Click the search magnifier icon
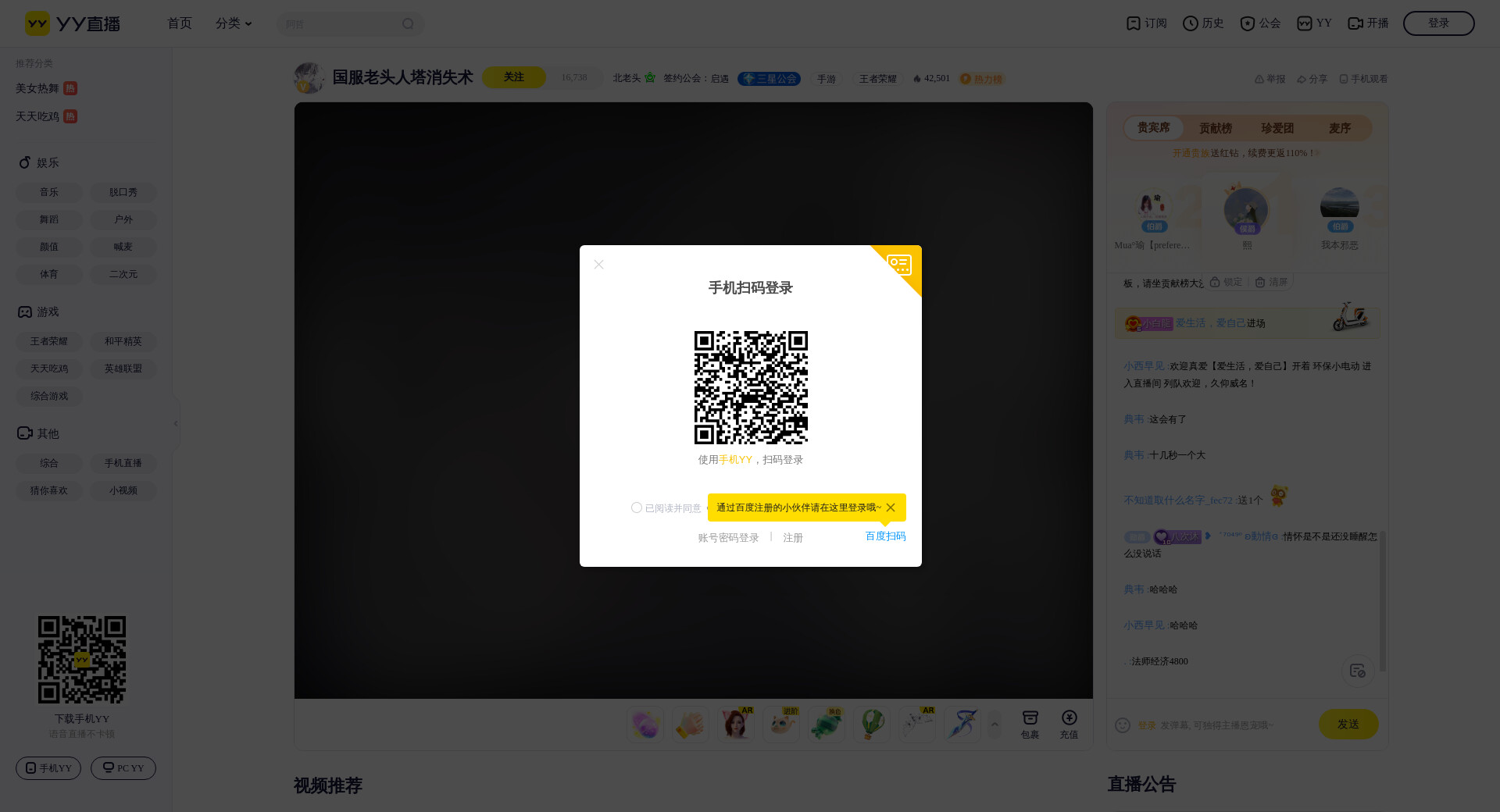1500x812 pixels. (408, 24)
